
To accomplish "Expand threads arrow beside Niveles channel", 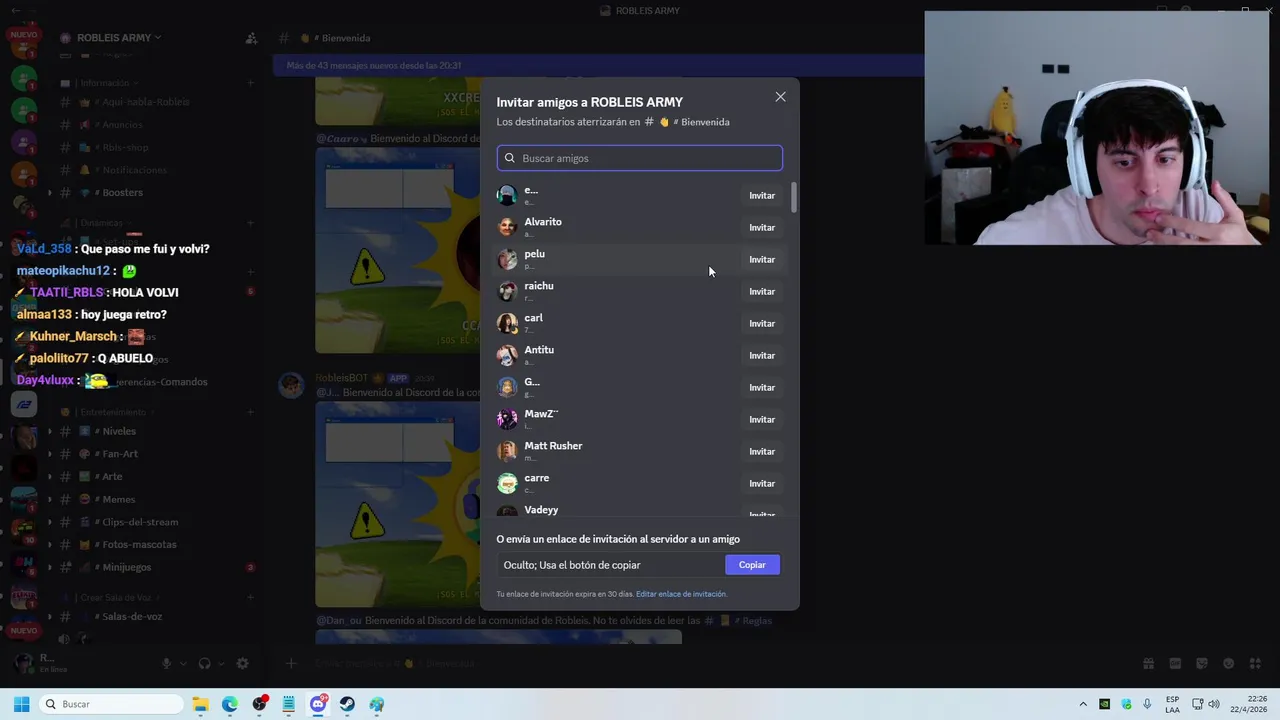I will (50, 431).
